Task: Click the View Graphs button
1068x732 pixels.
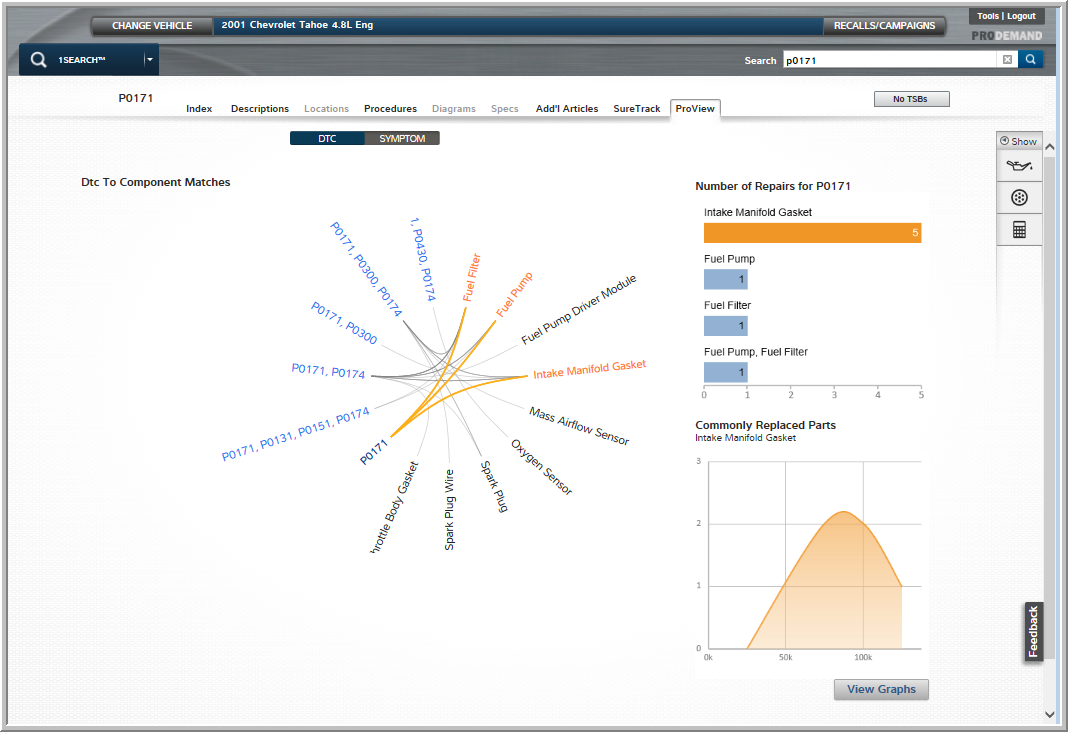Action: pos(881,689)
